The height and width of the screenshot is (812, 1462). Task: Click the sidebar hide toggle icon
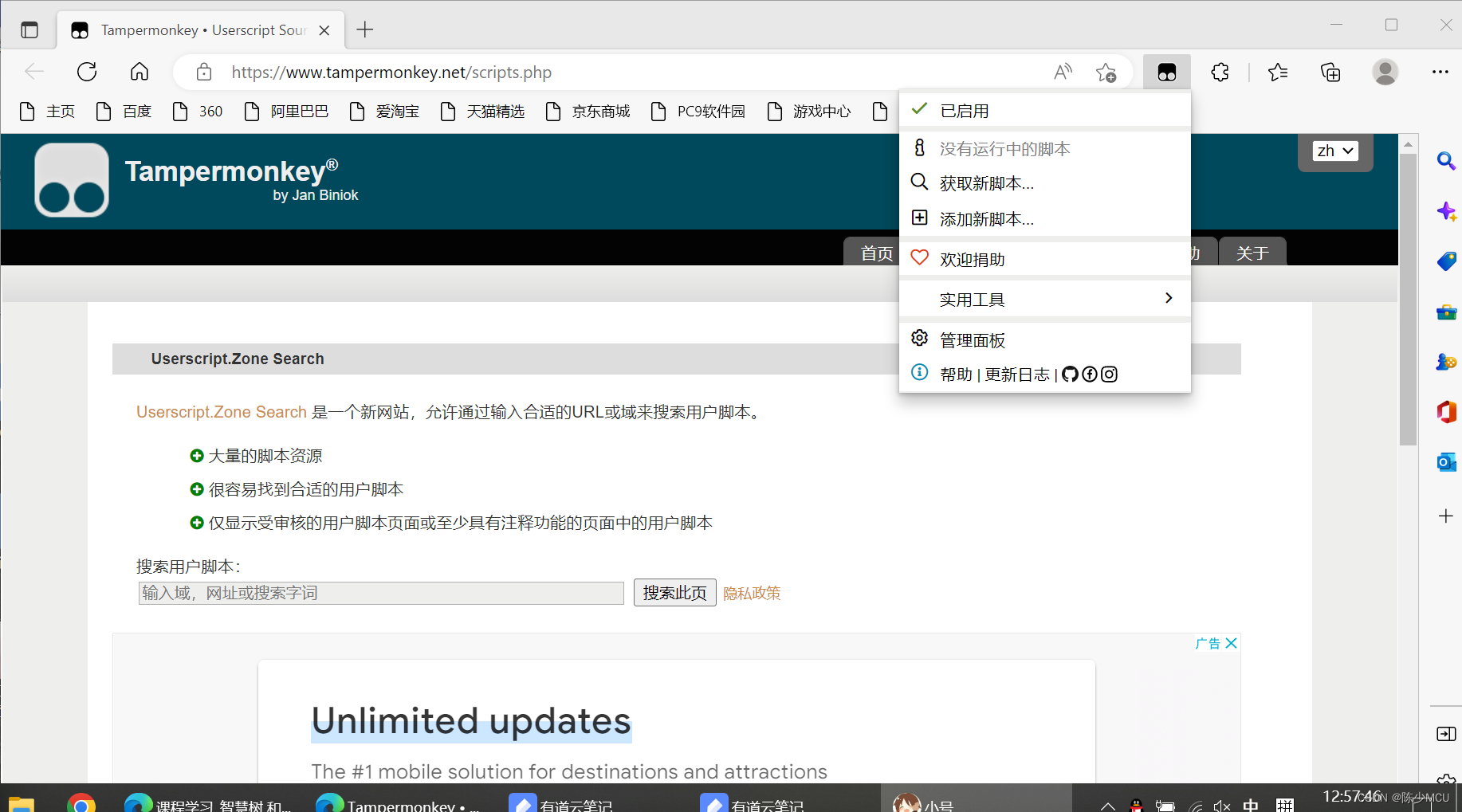coord(1446,734)
